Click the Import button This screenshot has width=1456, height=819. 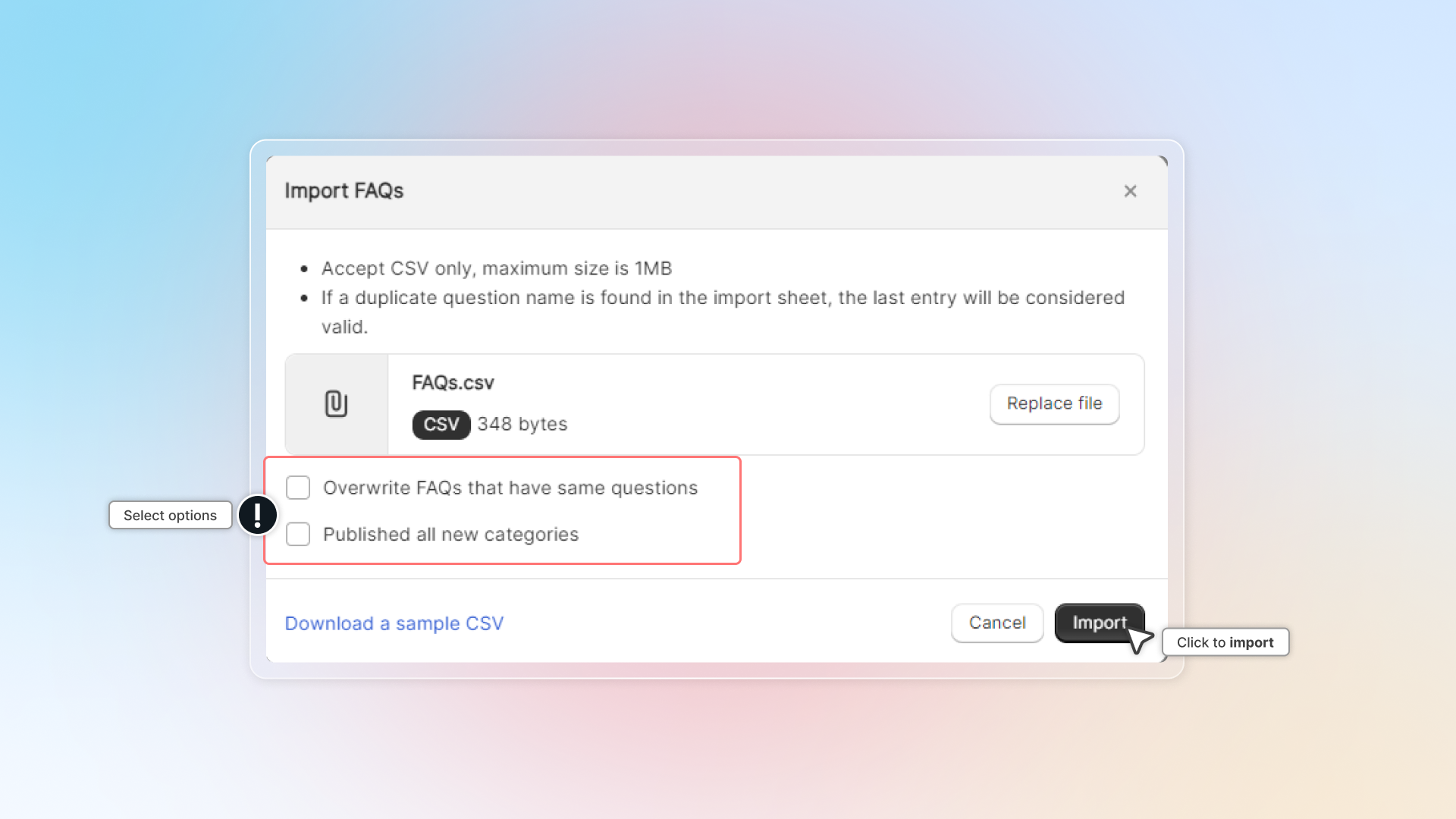point(1098,623)
